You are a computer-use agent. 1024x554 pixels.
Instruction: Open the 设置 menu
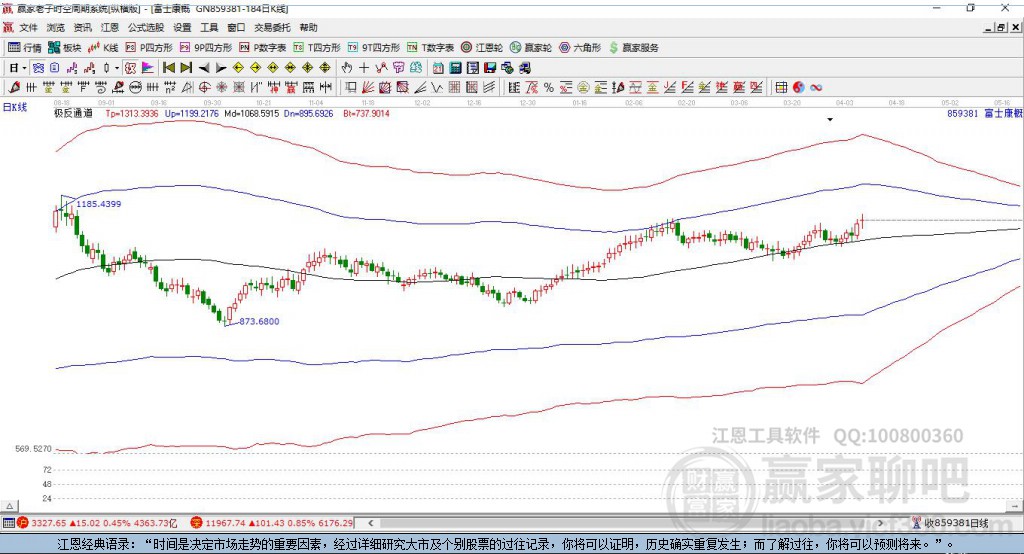182,27
